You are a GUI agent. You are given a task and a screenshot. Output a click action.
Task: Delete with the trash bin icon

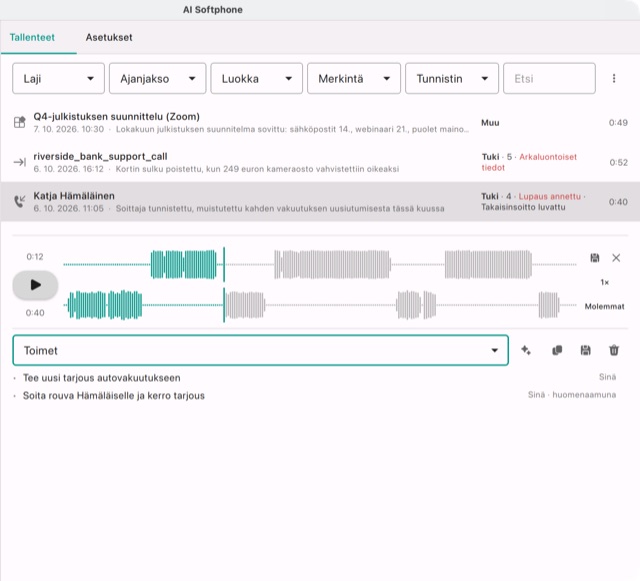[614, 350]
